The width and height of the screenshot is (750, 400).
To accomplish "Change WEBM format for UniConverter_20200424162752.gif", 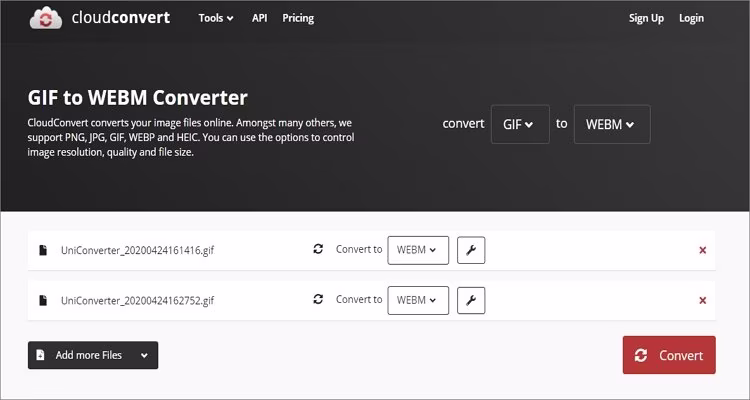I will (418, 300).
